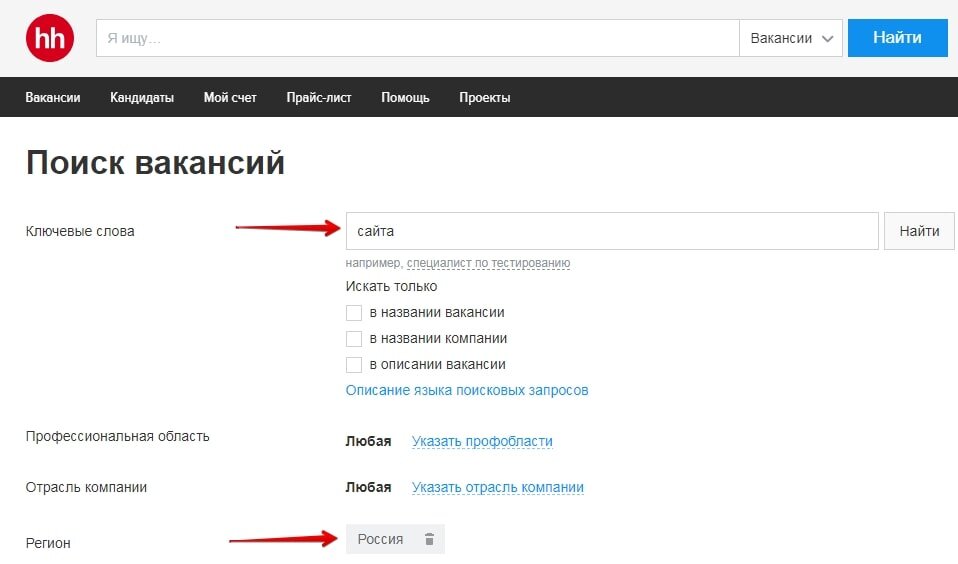Image resolution: width=958 pixels, height=564 pixels.
Task: Click the 'Ключевые слова' label
Action: pyautogui.click(x=80, y=231)
